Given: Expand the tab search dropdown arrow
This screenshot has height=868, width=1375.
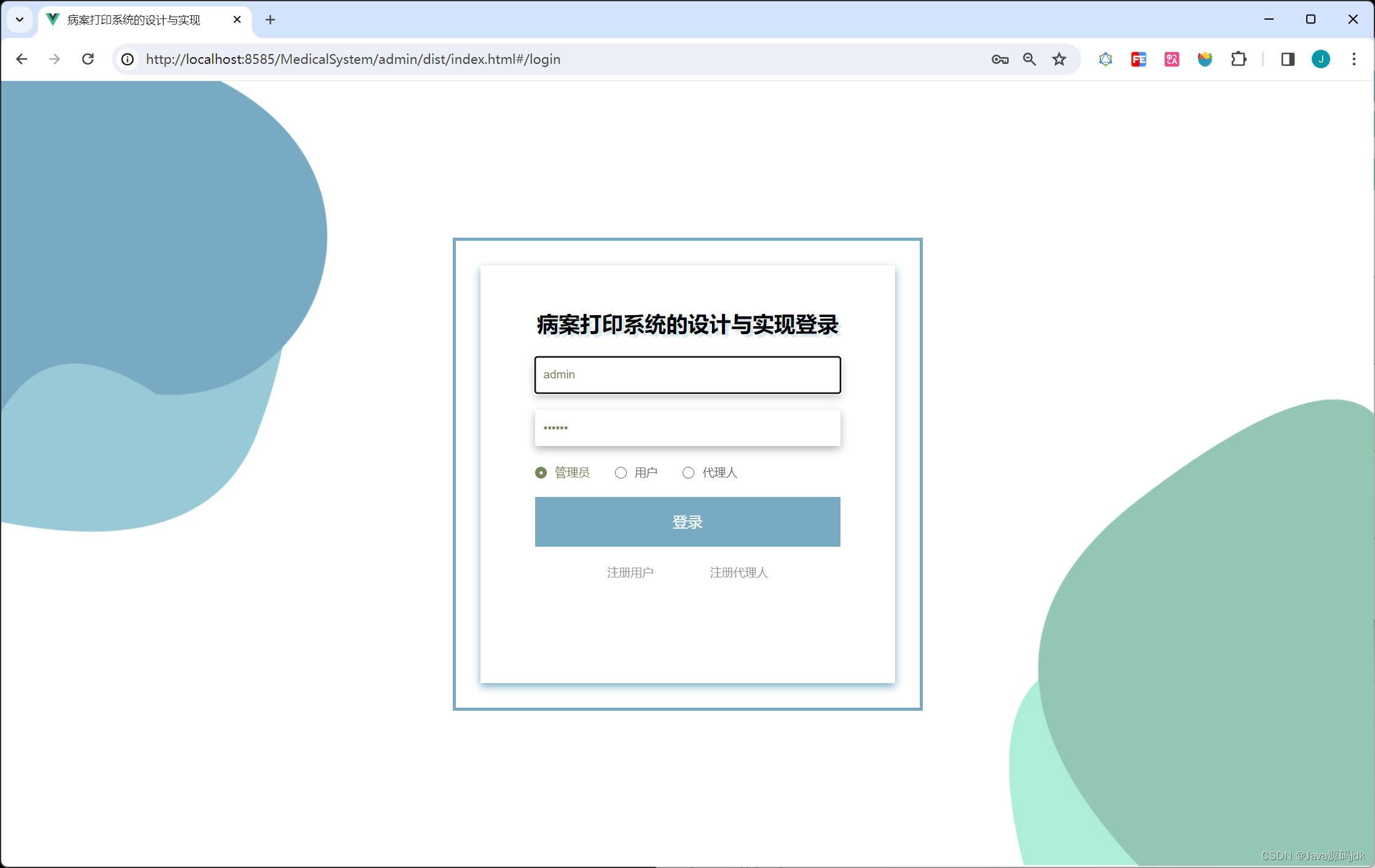Looking at the screenshot, I should click(20, 20).
